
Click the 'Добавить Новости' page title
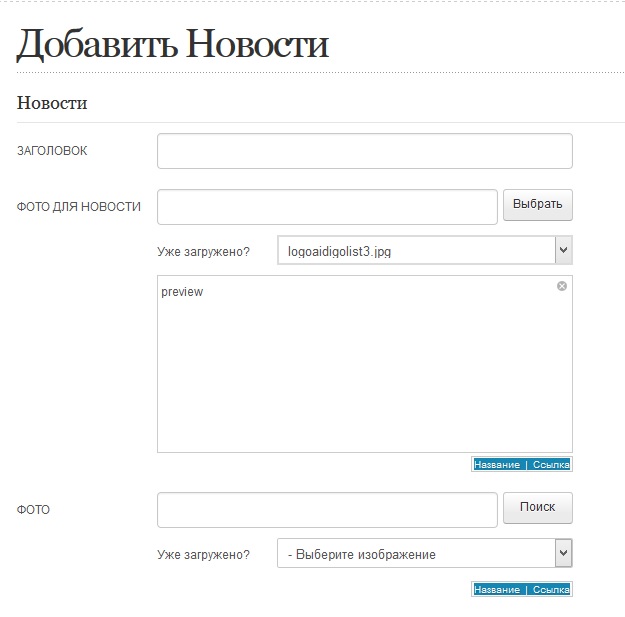172,45
